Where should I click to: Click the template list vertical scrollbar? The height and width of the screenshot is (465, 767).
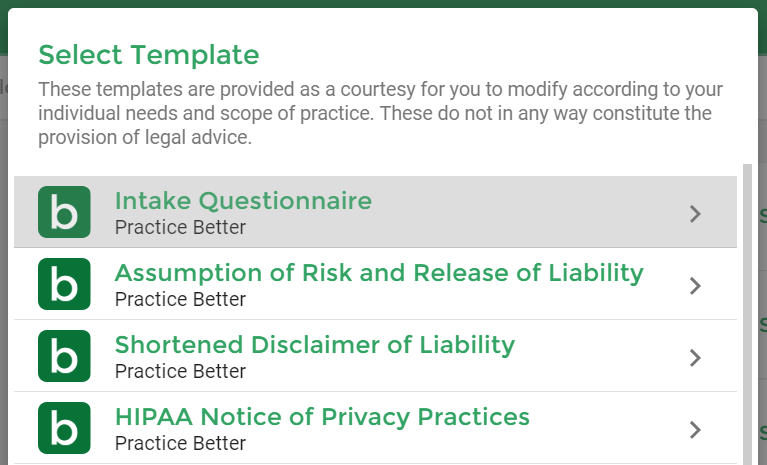[747, 314]
